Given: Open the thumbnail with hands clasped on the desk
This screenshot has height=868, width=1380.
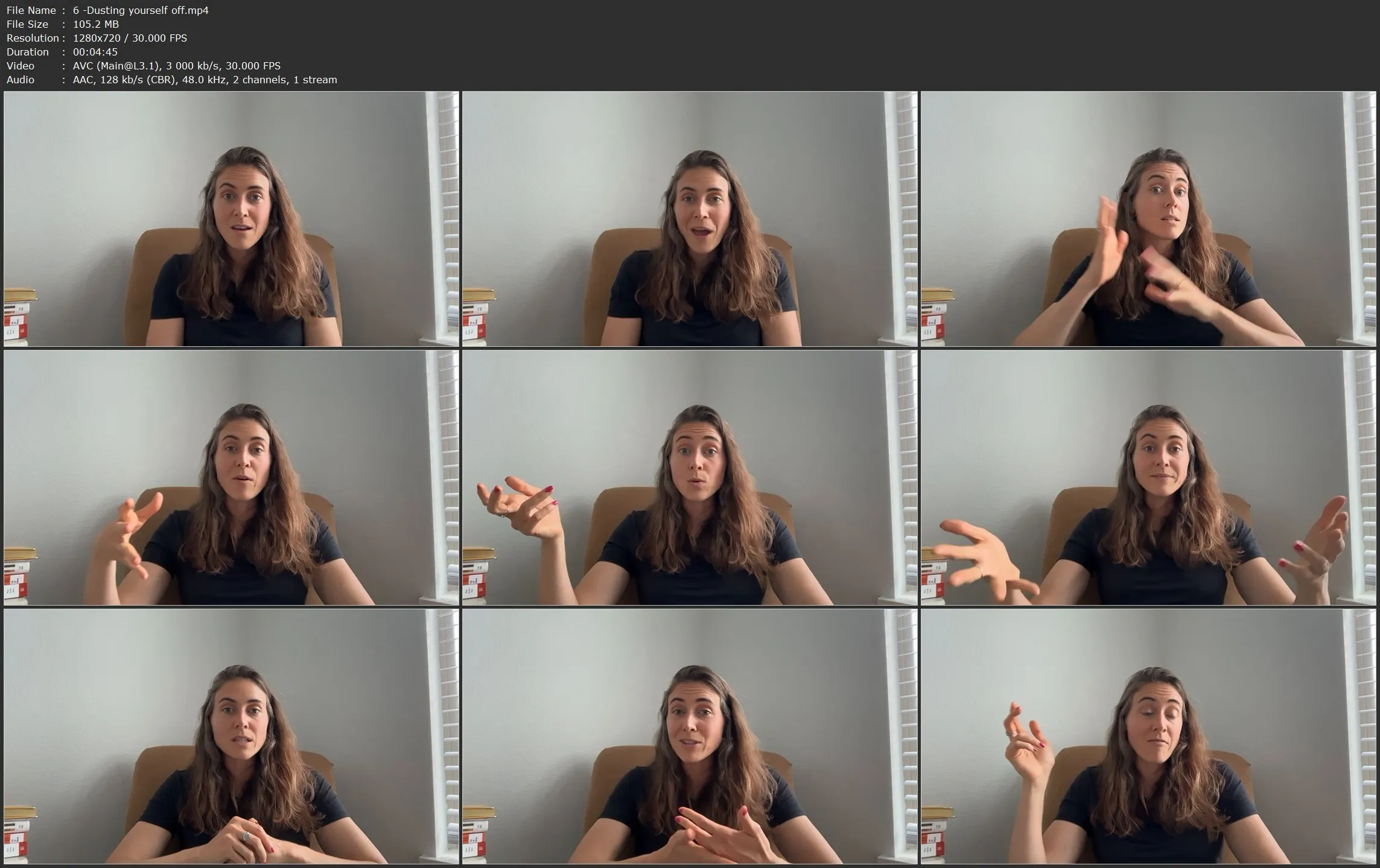Looking at the screenshot, I should pos(231,737).
